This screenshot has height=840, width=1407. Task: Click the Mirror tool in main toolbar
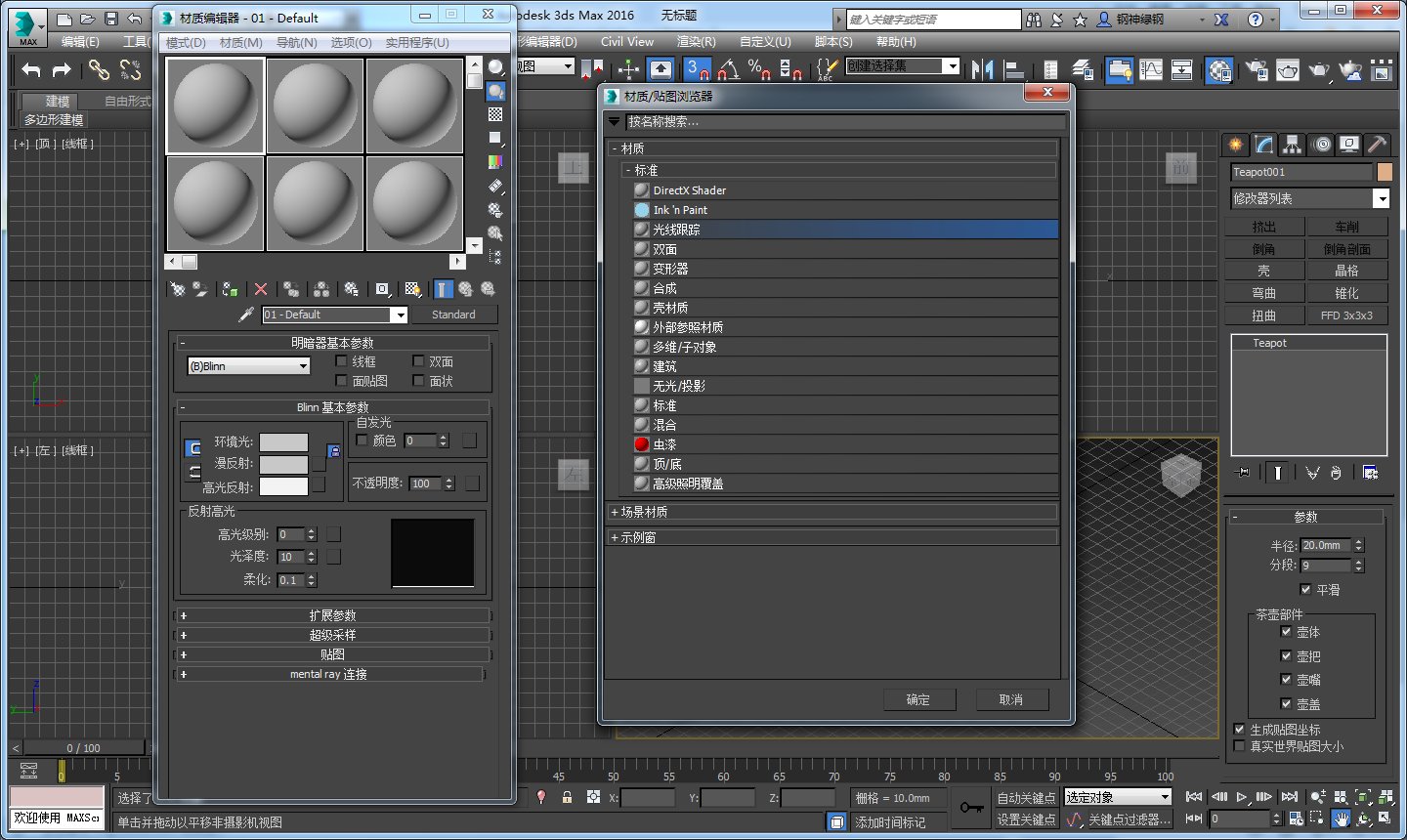click(x=982, y=69)
